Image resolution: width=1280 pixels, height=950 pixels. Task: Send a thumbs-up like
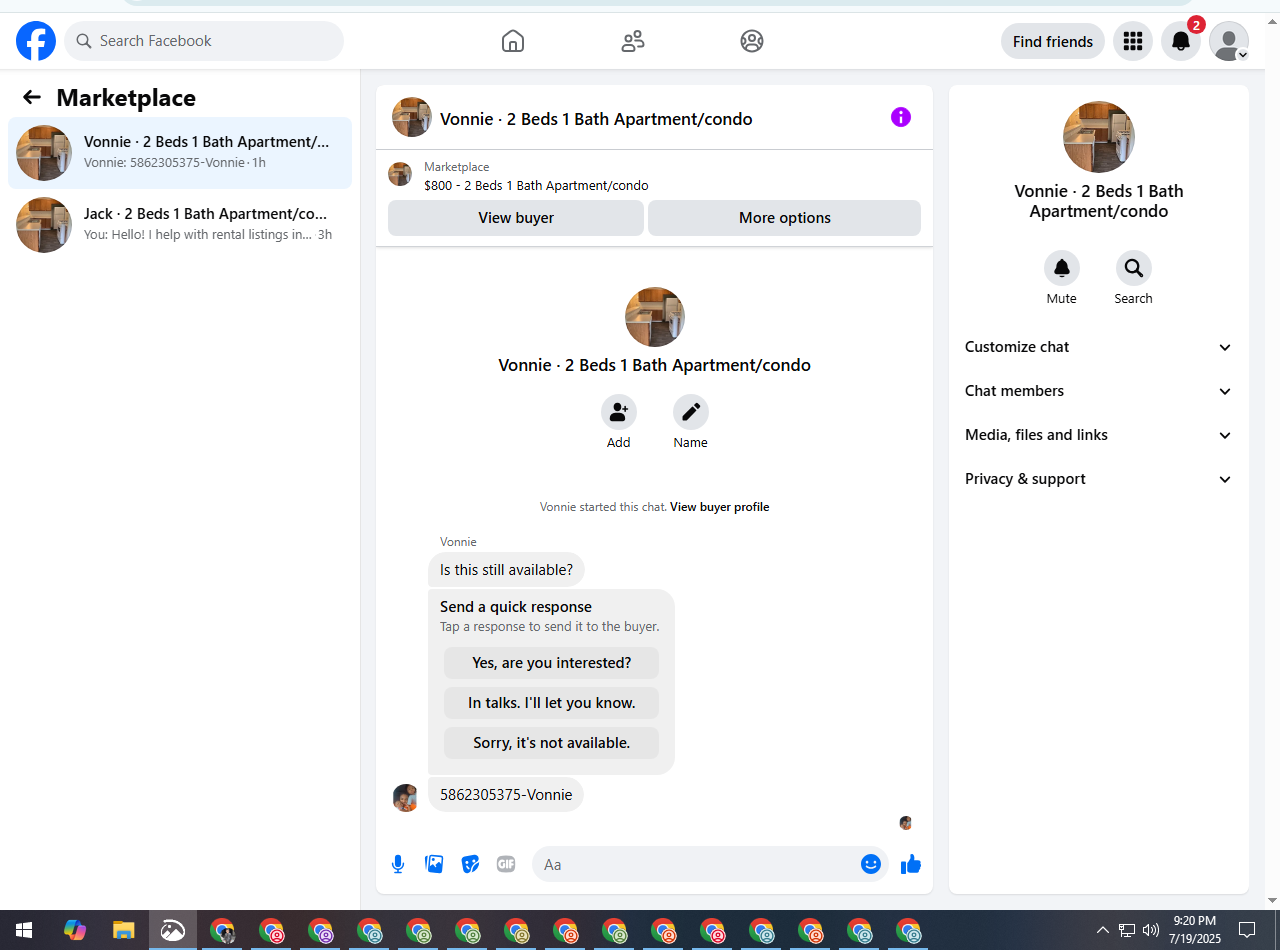[910, 864]
